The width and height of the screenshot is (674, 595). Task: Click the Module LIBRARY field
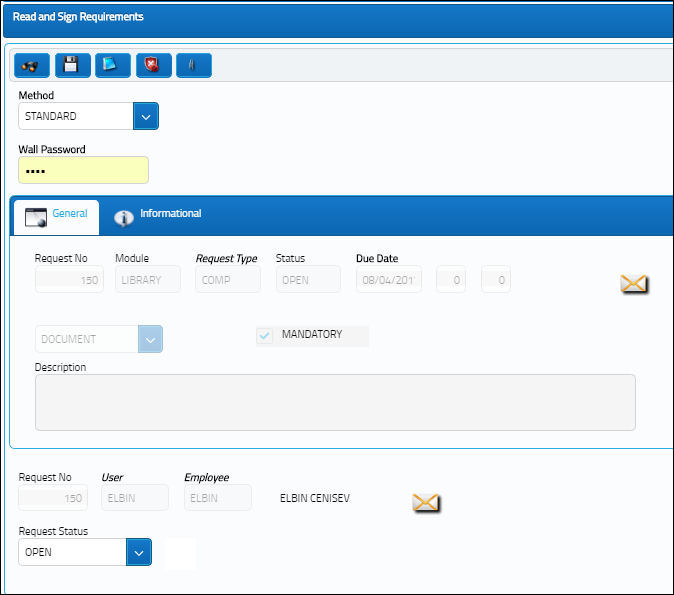pos(147,280)
